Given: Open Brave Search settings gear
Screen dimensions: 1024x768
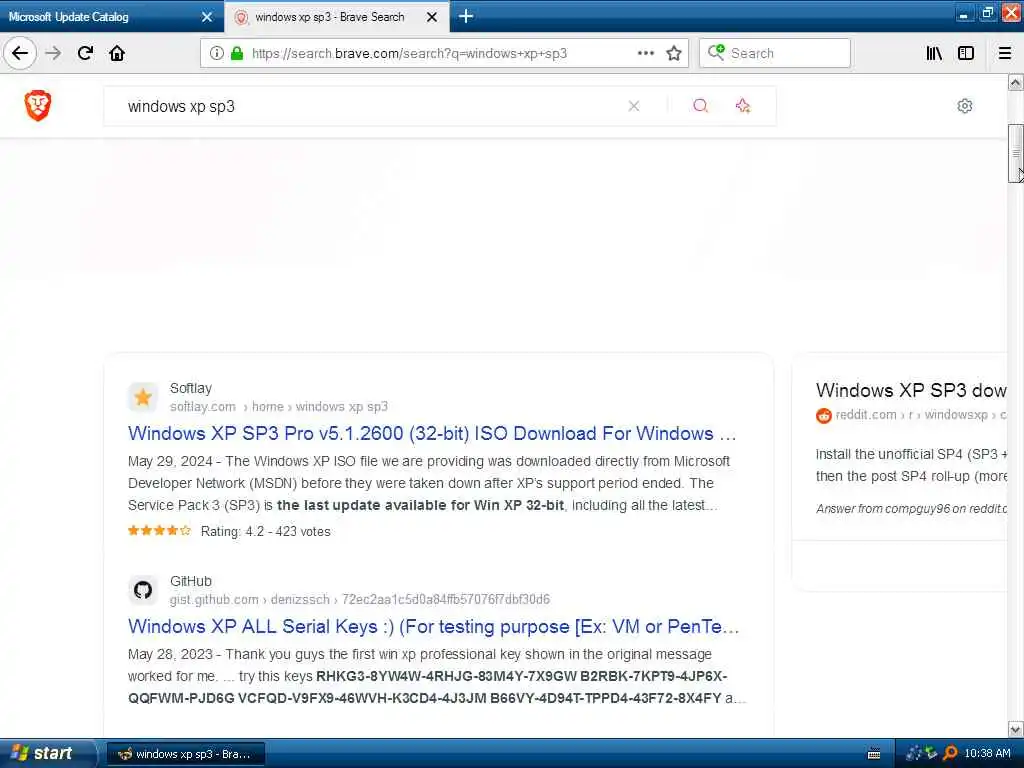Looking at the screenshot, I should point(965,106).
